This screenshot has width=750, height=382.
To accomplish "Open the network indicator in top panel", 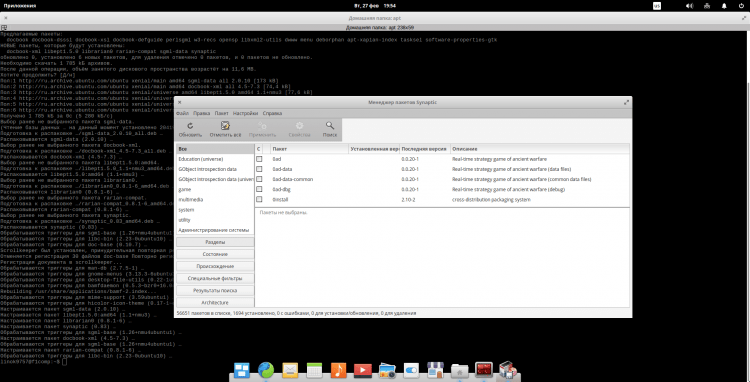I will pyautogui.click(x=707, y=6).
